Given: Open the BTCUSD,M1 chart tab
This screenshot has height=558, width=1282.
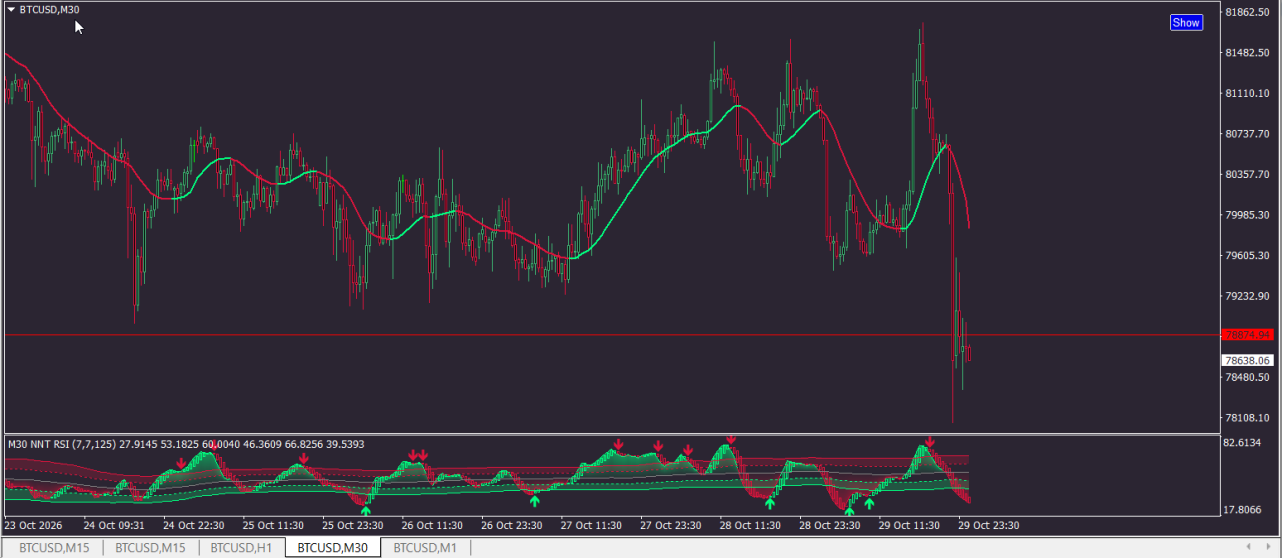Looking at the screenshot, I should click(x=425, y=547).
